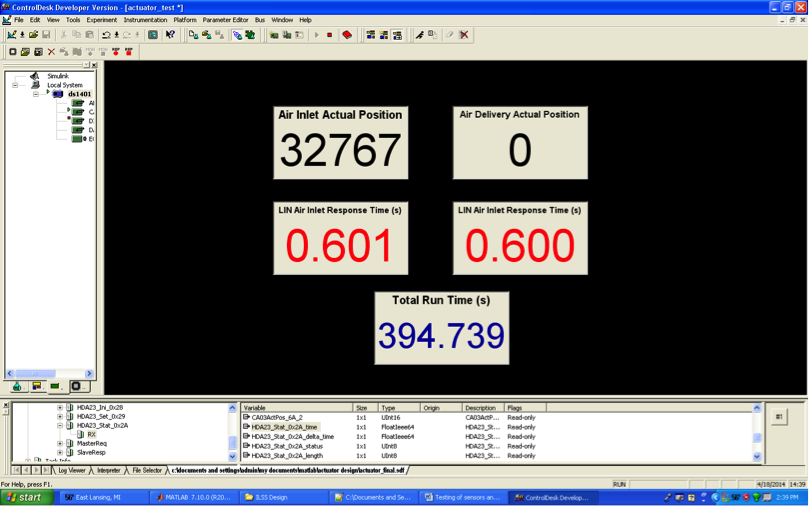The image size is (809, 506).
Task: Click the Start play triangle icon
Action: (317, 35)
